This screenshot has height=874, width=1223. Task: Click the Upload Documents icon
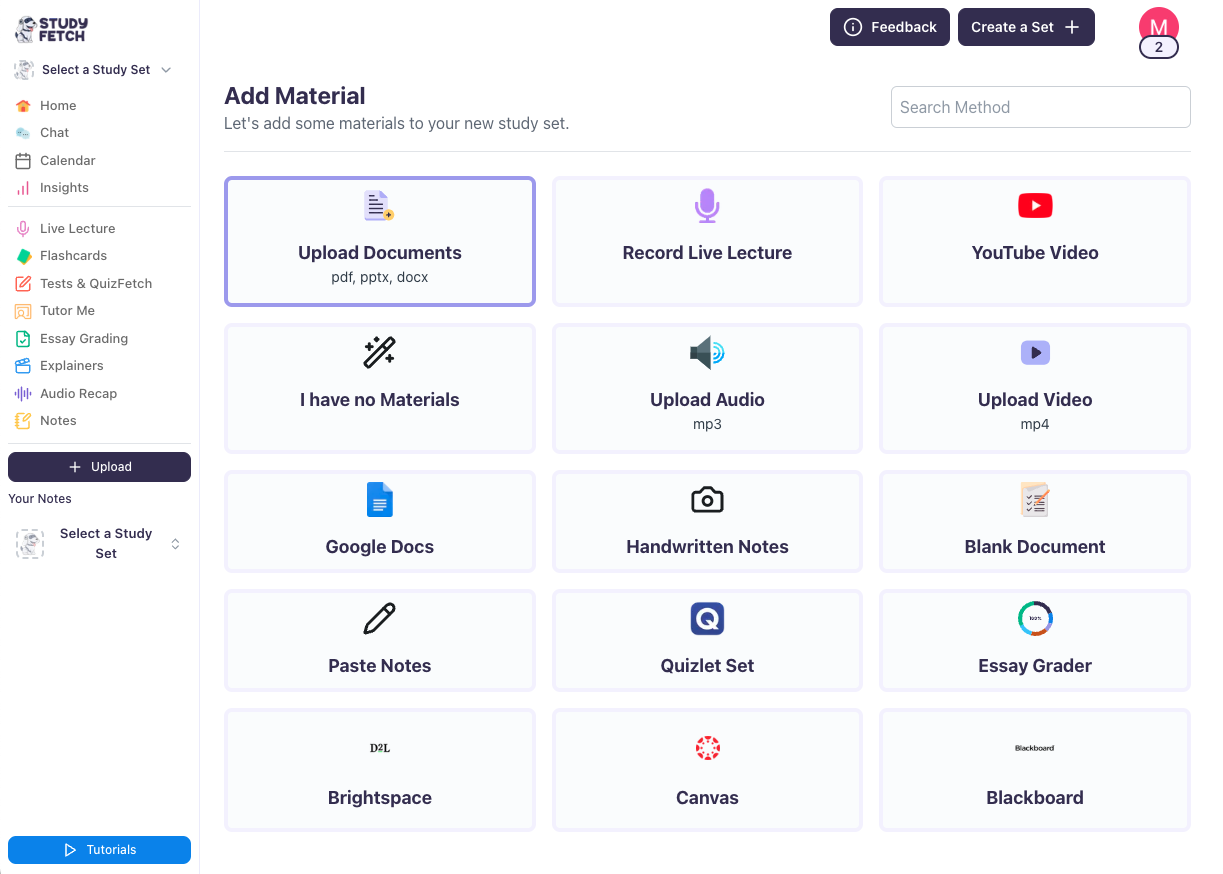380,206
